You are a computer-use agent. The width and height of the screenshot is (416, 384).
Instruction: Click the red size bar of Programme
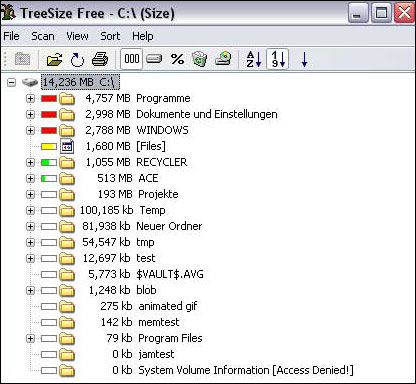[x=49, y=99]
